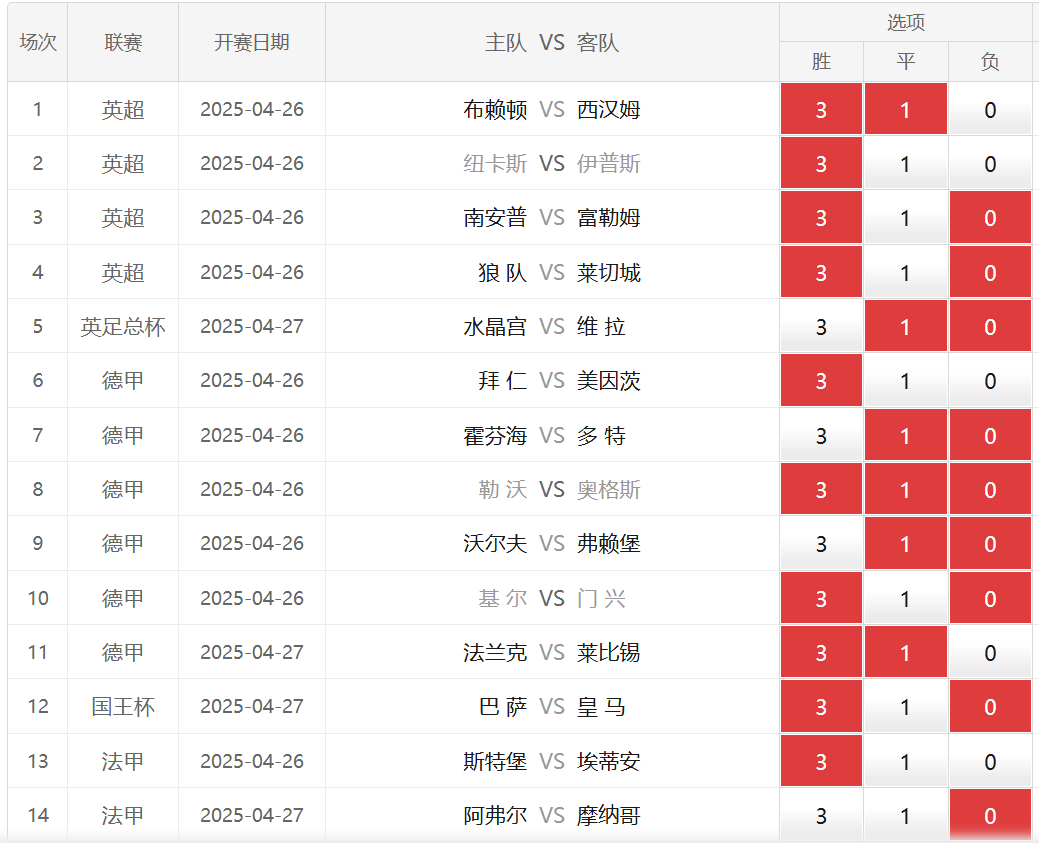Screen dimensions: 1039x853
Task: Select win (3) for 沃尔夫 vs 弗赖堡
Action: pyautogui.click(x=821, y=544)
